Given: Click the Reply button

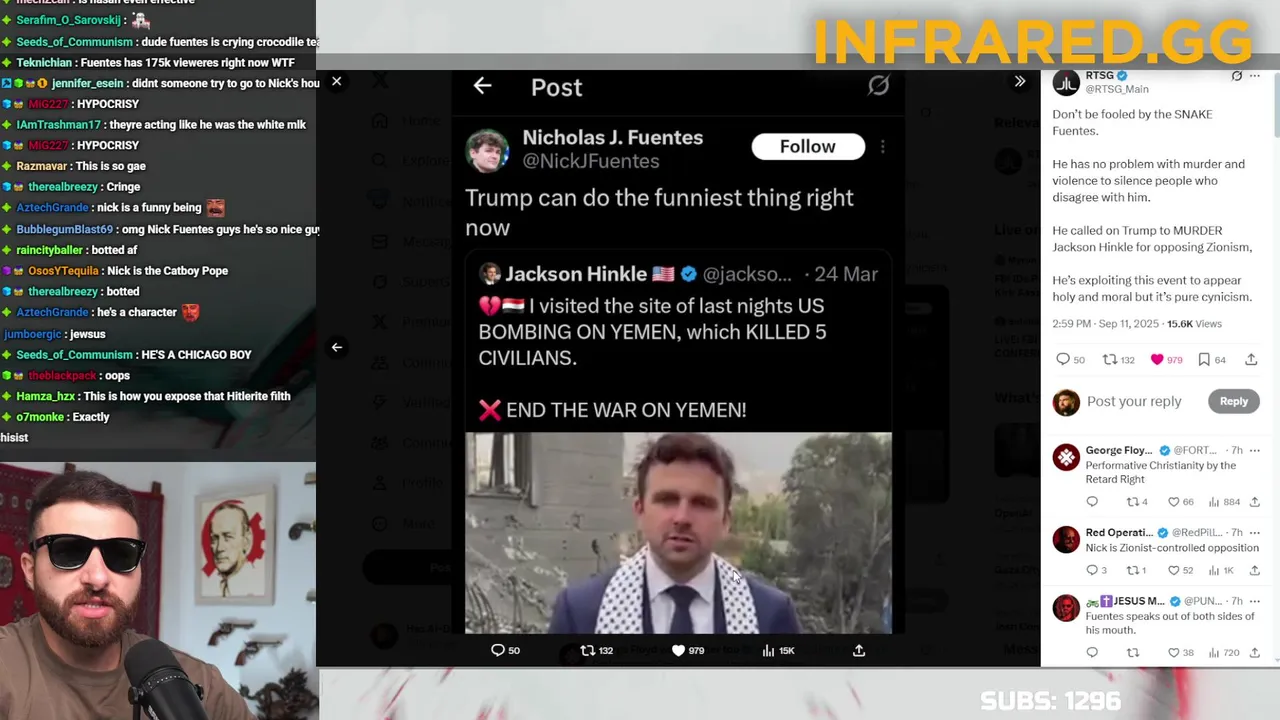Looking at the screenshot, I should tap(1233, 401).
